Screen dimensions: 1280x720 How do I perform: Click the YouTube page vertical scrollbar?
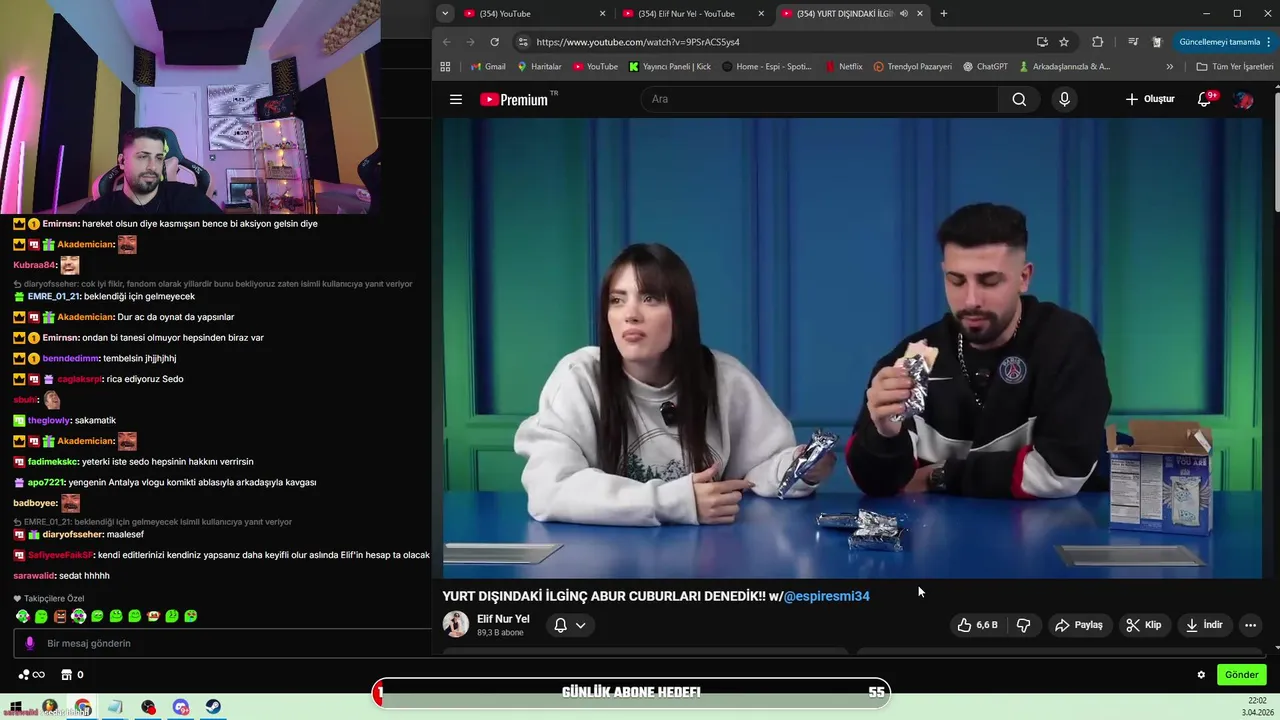coord(1275,150)
